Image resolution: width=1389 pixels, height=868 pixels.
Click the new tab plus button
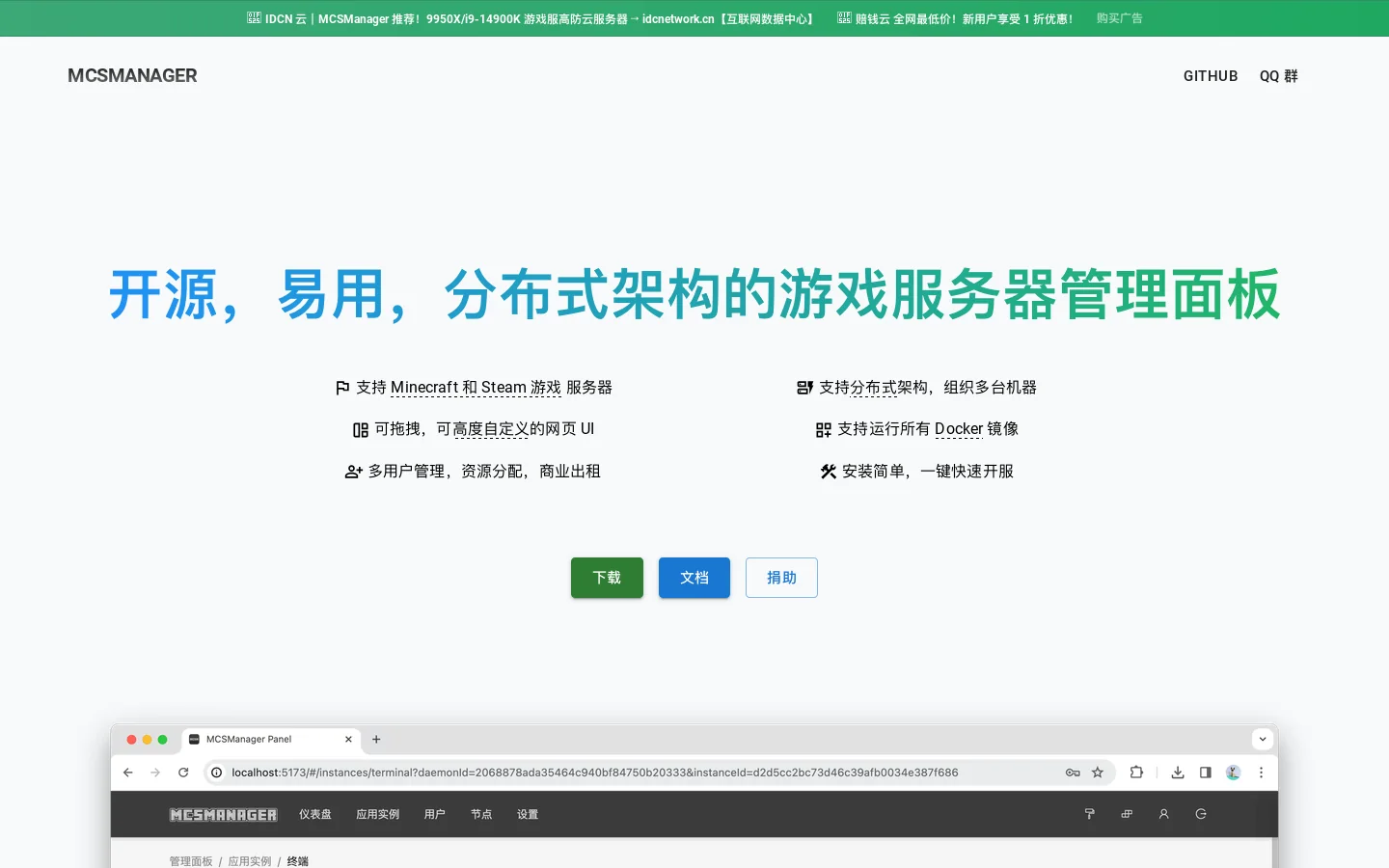(x=376, y=740)
